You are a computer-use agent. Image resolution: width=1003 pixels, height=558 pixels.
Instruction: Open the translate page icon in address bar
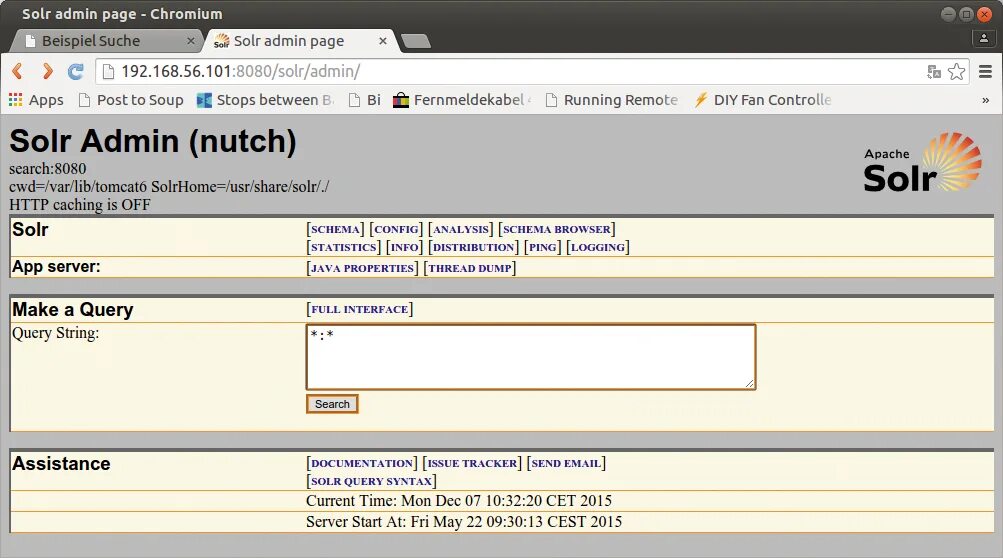pyautogui.click(x=934, y=72)
